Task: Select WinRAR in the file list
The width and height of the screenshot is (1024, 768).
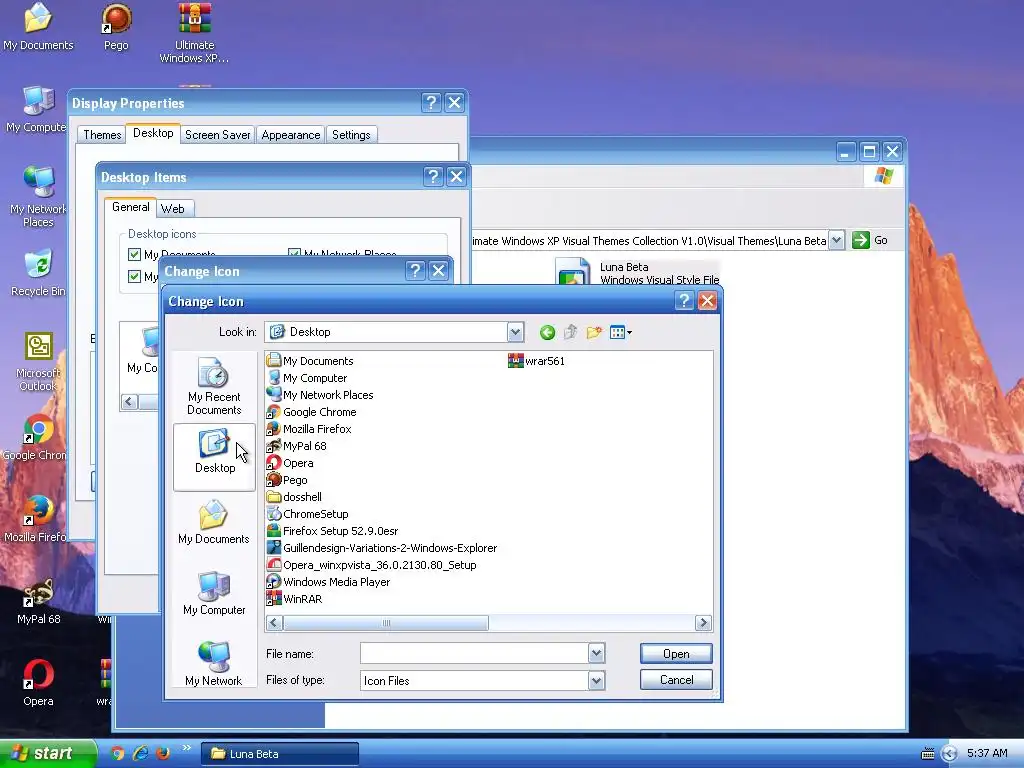Action: pos(295,599)
